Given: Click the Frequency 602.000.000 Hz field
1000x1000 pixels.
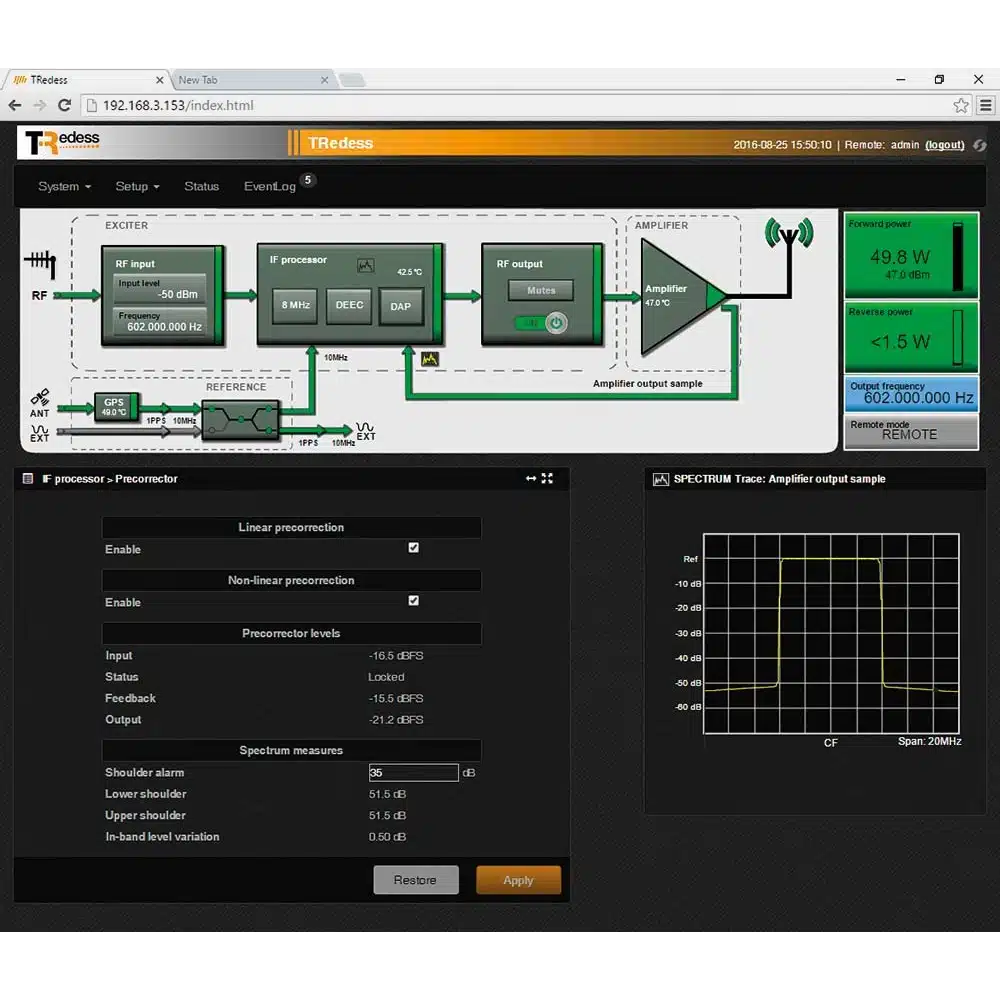Looking at the screenshot, I should coord(159,321).
